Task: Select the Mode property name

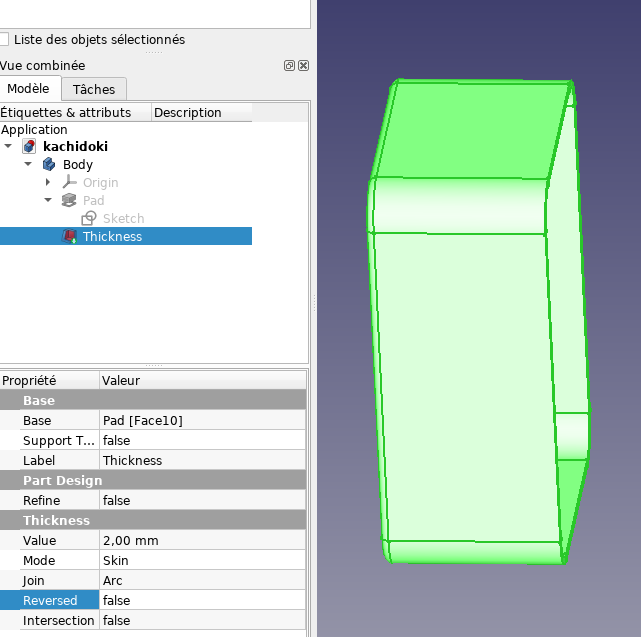Action: click(x=39, y=561)
